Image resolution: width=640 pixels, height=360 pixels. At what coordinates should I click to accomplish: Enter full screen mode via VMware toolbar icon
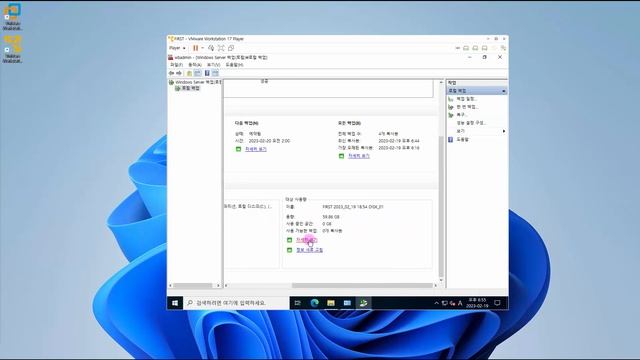pos(221,48)
